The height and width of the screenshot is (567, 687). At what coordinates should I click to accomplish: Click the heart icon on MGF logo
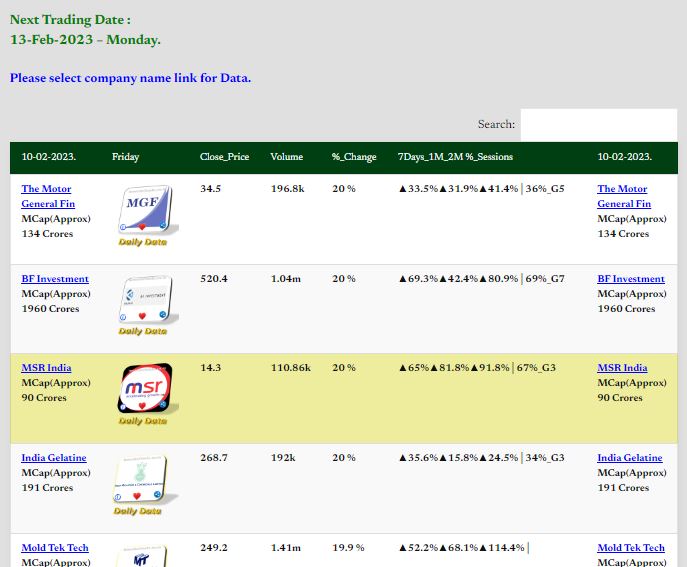[x=142, y=227]
